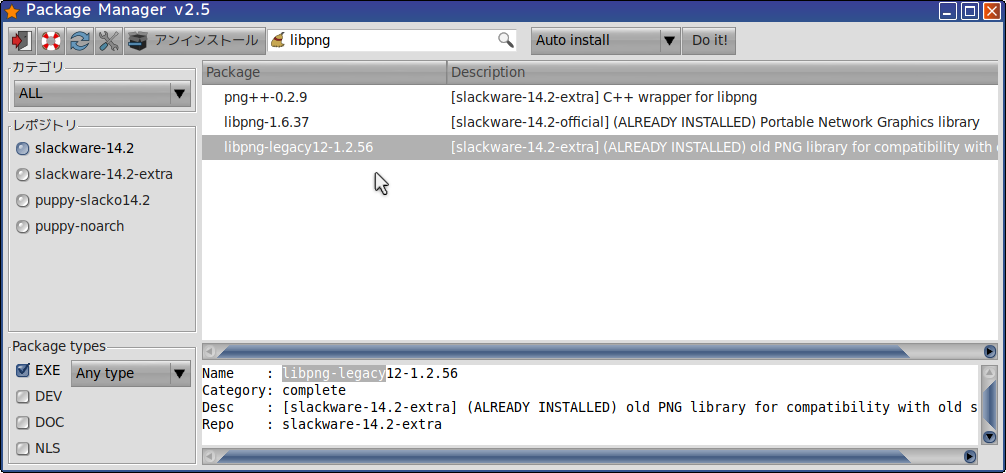Select the png++-0.2.9 package row

(x=601, y=98)
